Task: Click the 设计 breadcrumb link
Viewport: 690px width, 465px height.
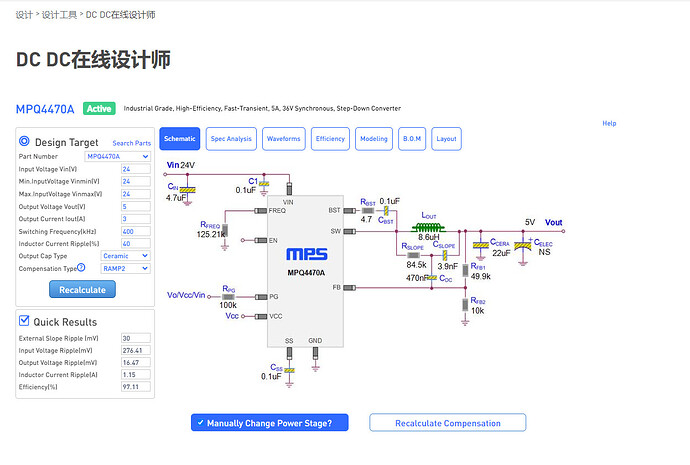Action: point(24,15)
